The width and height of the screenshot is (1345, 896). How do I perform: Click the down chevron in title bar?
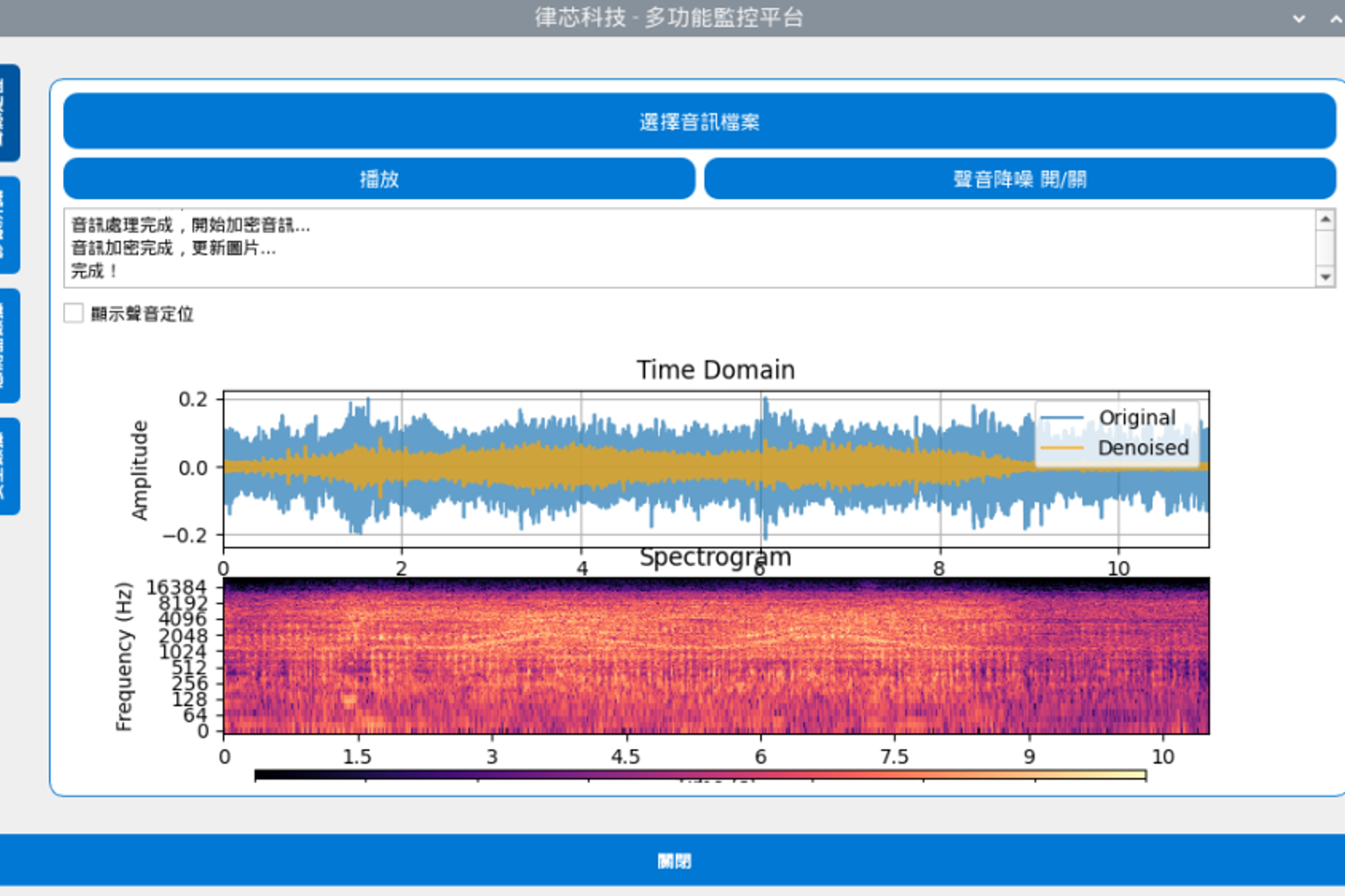[x=1299, y=18]
